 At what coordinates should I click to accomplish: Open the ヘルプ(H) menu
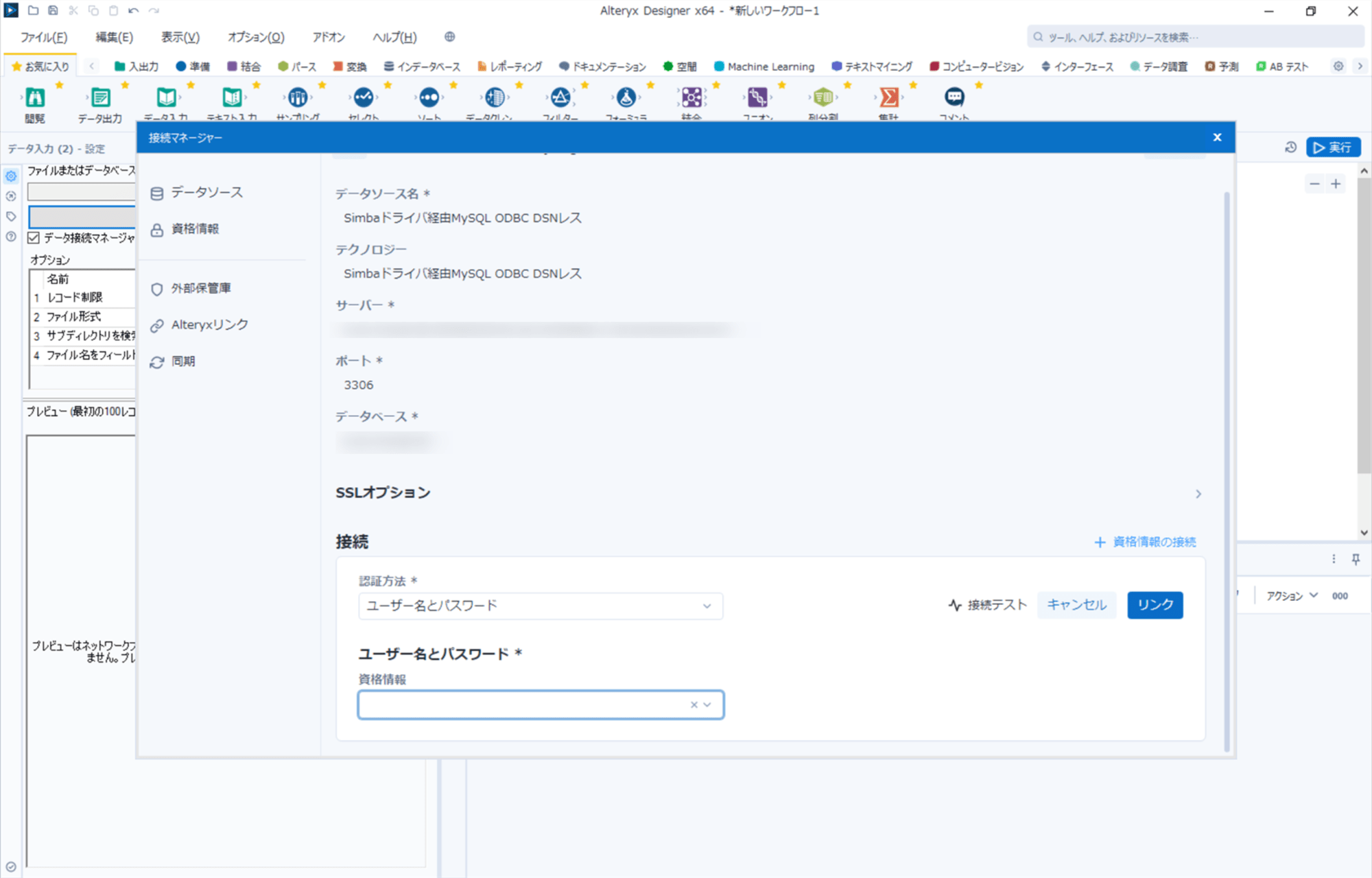pyautogui.click(x=394, y=37)
